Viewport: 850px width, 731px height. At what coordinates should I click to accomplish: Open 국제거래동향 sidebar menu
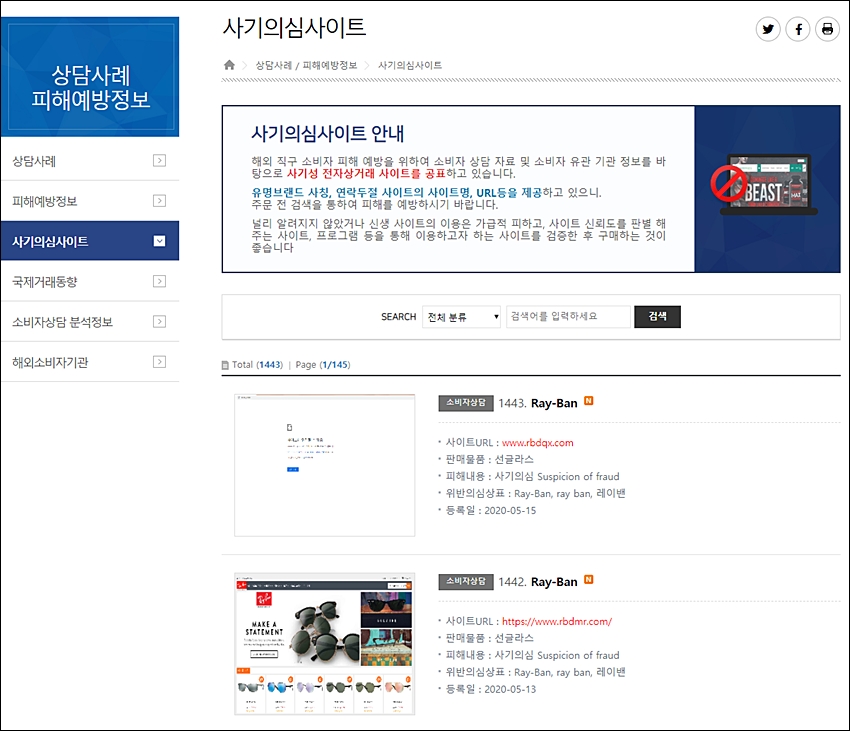click(x=90, y=281)
